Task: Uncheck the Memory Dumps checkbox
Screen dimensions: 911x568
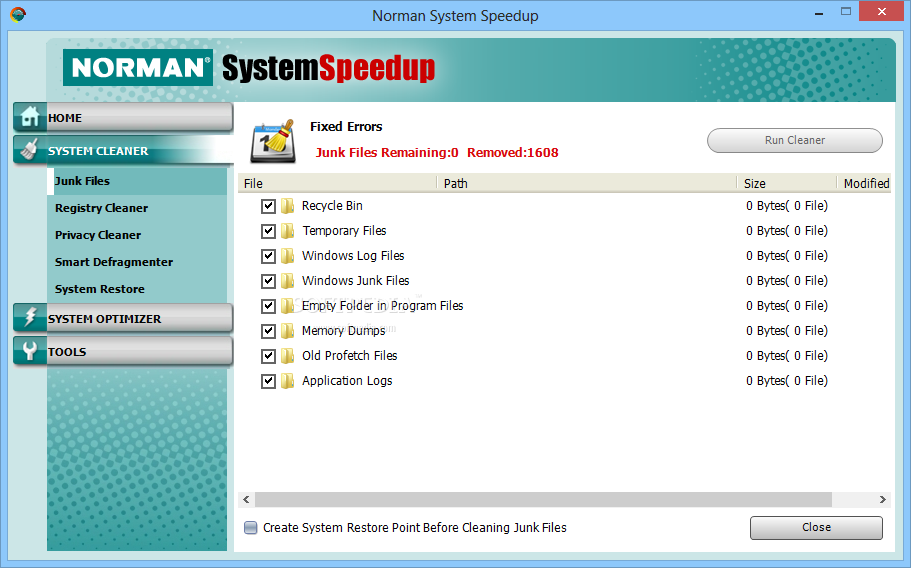Action: click(x=268, y=331)
